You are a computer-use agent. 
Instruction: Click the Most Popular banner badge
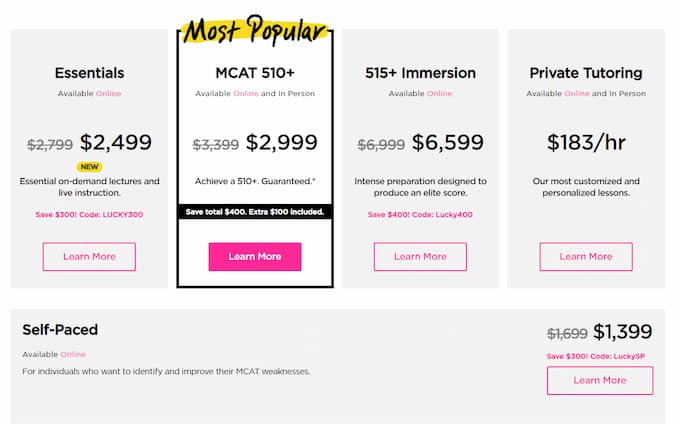(255, 30)
